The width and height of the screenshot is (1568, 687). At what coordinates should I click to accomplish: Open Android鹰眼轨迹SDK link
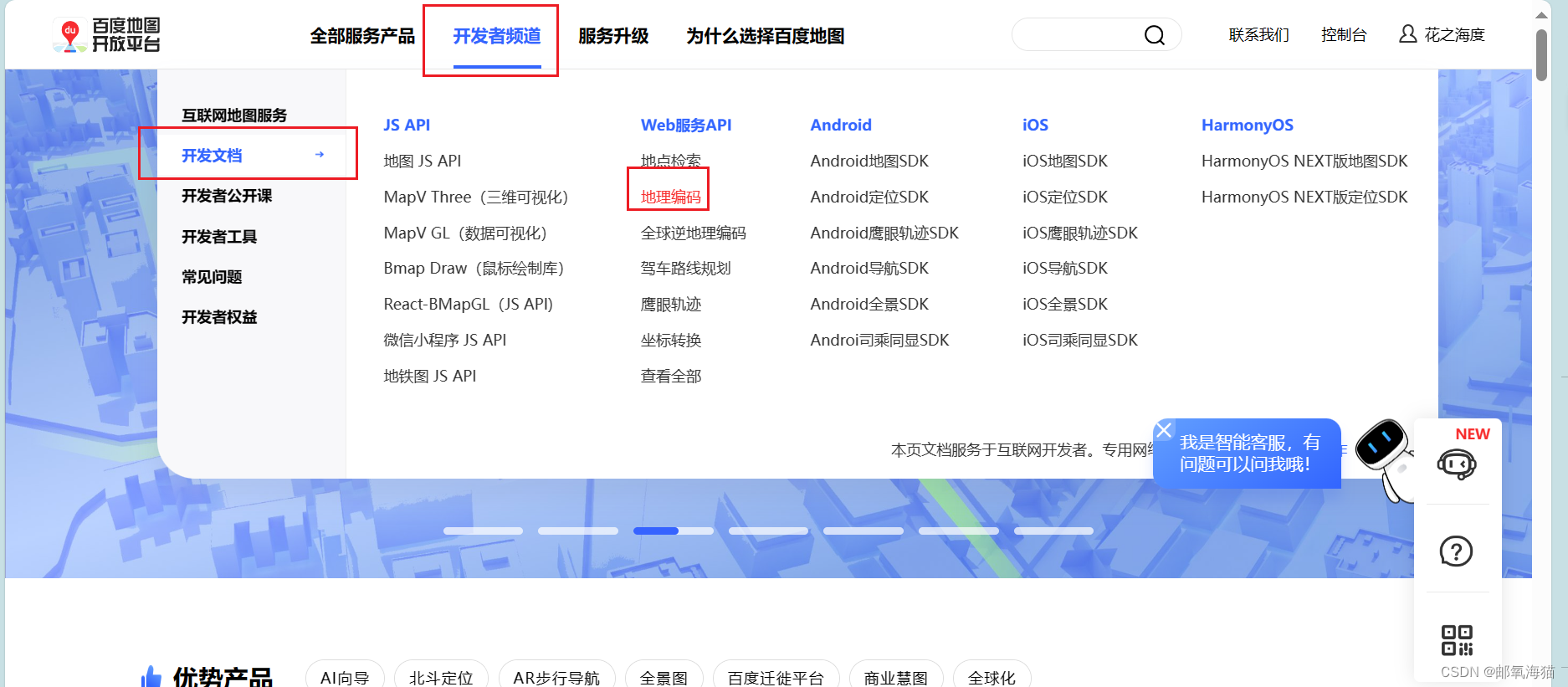(884, 233)
